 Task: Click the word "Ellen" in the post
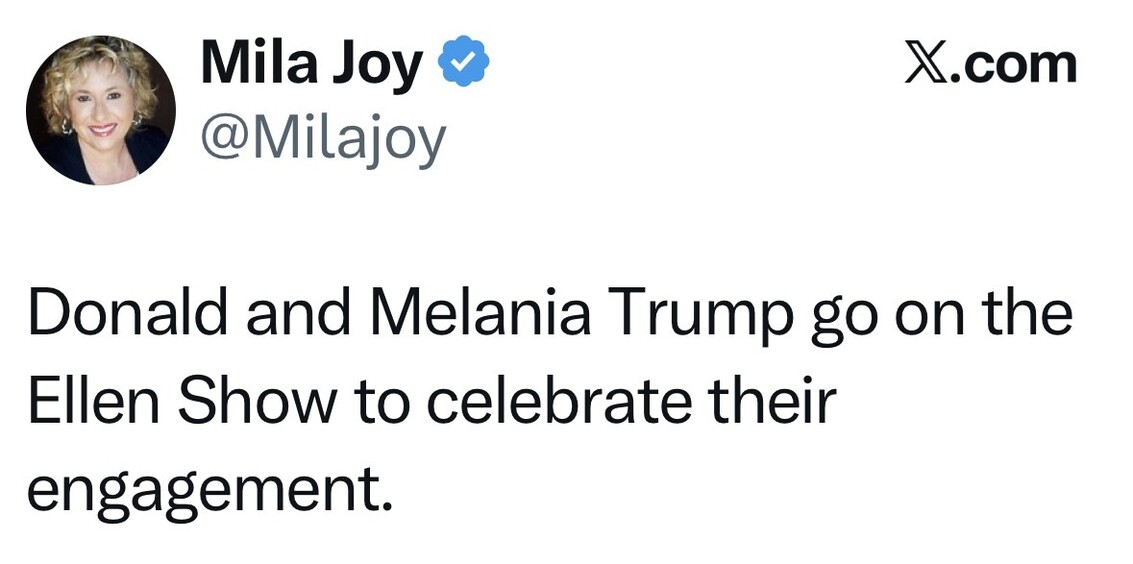[x=83, y=400]
